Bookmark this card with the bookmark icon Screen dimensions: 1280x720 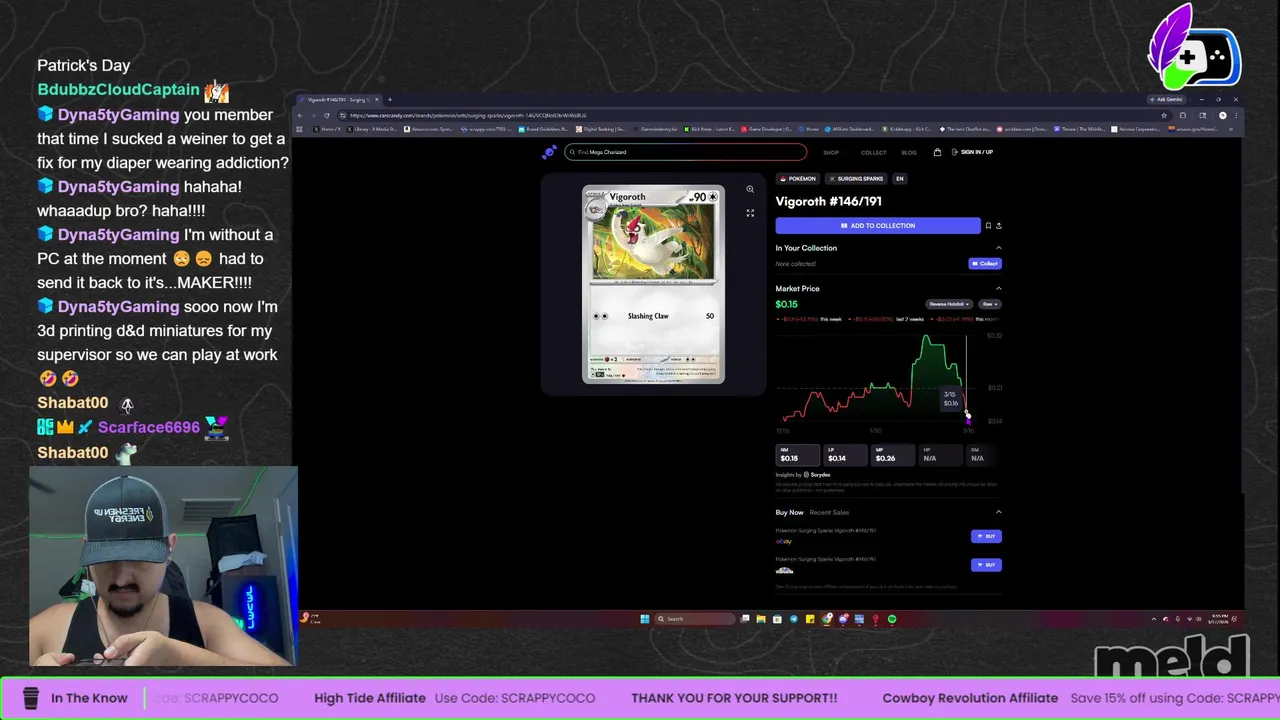(x=988, y=226)
